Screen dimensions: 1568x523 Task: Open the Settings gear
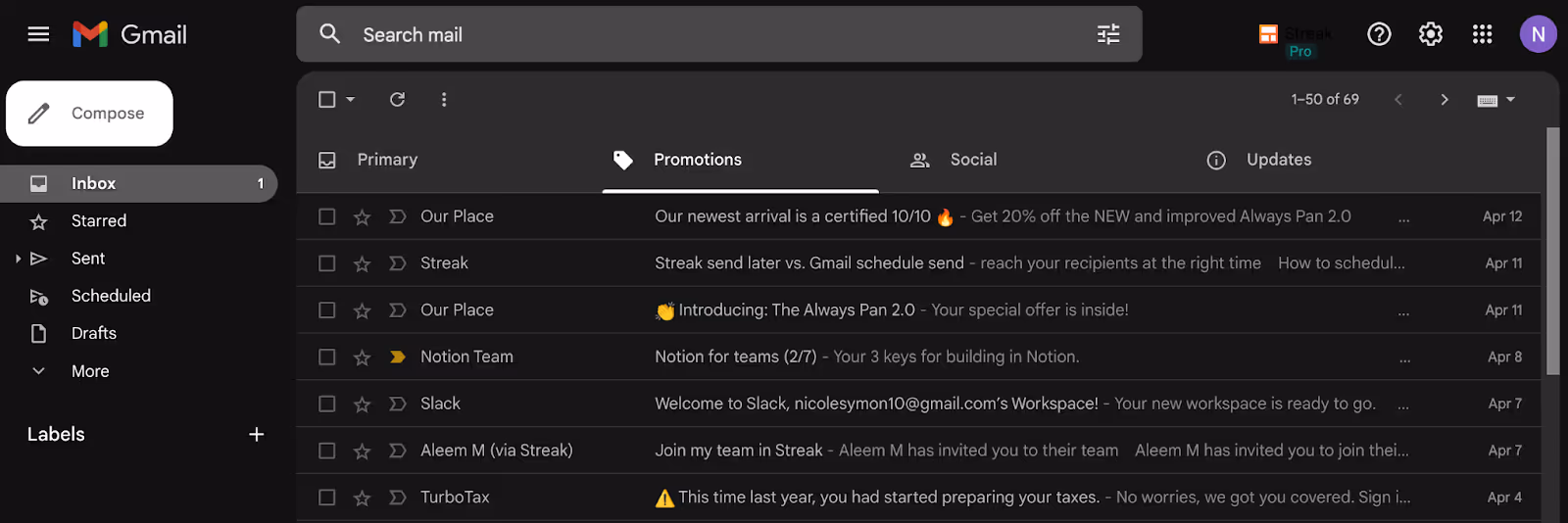click(x=1431, y=34)
